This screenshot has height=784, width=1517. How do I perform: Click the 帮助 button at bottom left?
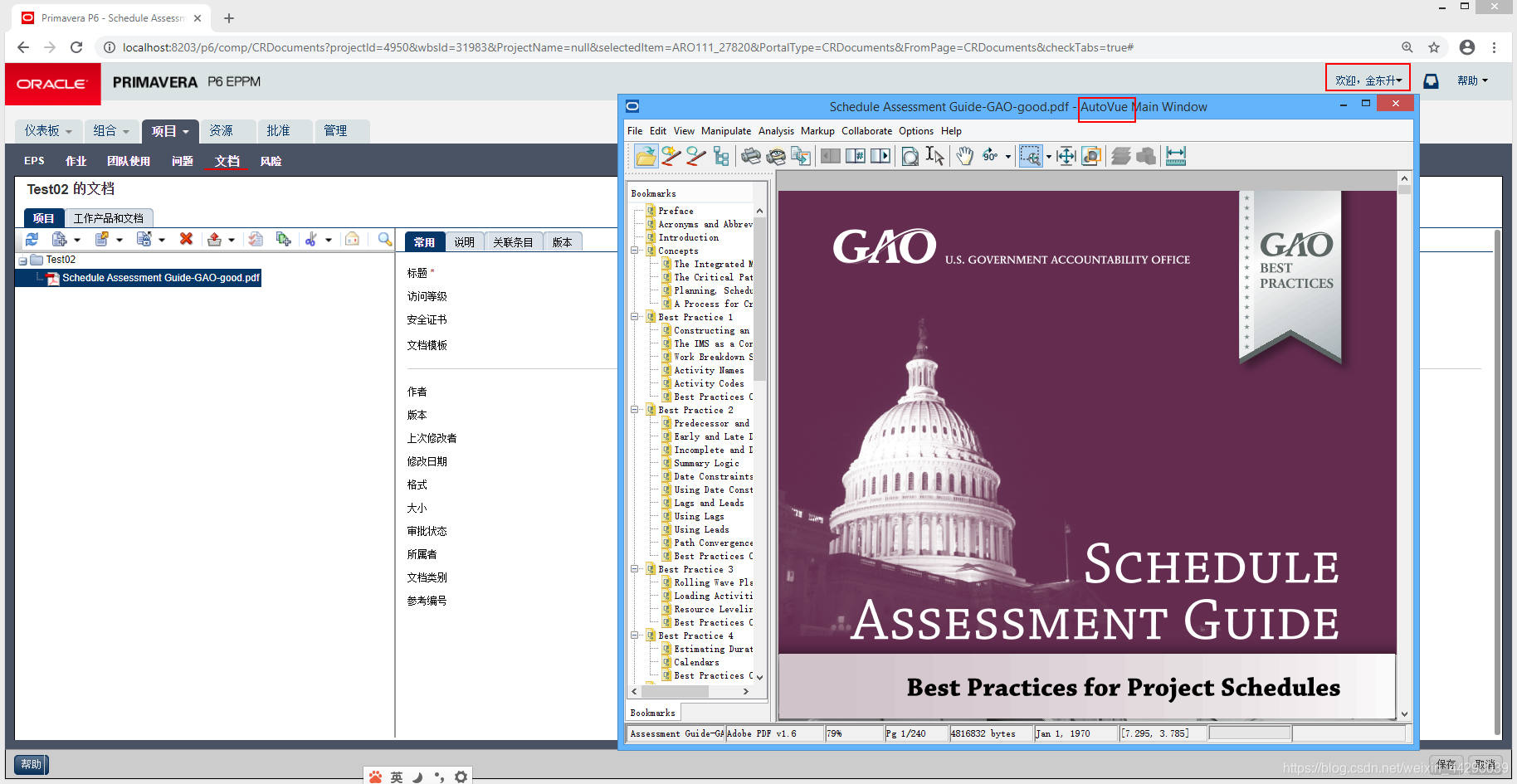pyautogui.click(x=32, y=764)
